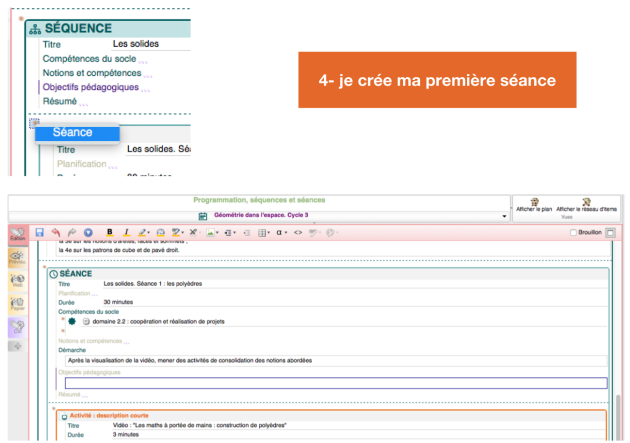The width and height of the screenshot is (630, 443).
Task: Open the highlighter color dropdown arrow
Action: click(150, 232)
